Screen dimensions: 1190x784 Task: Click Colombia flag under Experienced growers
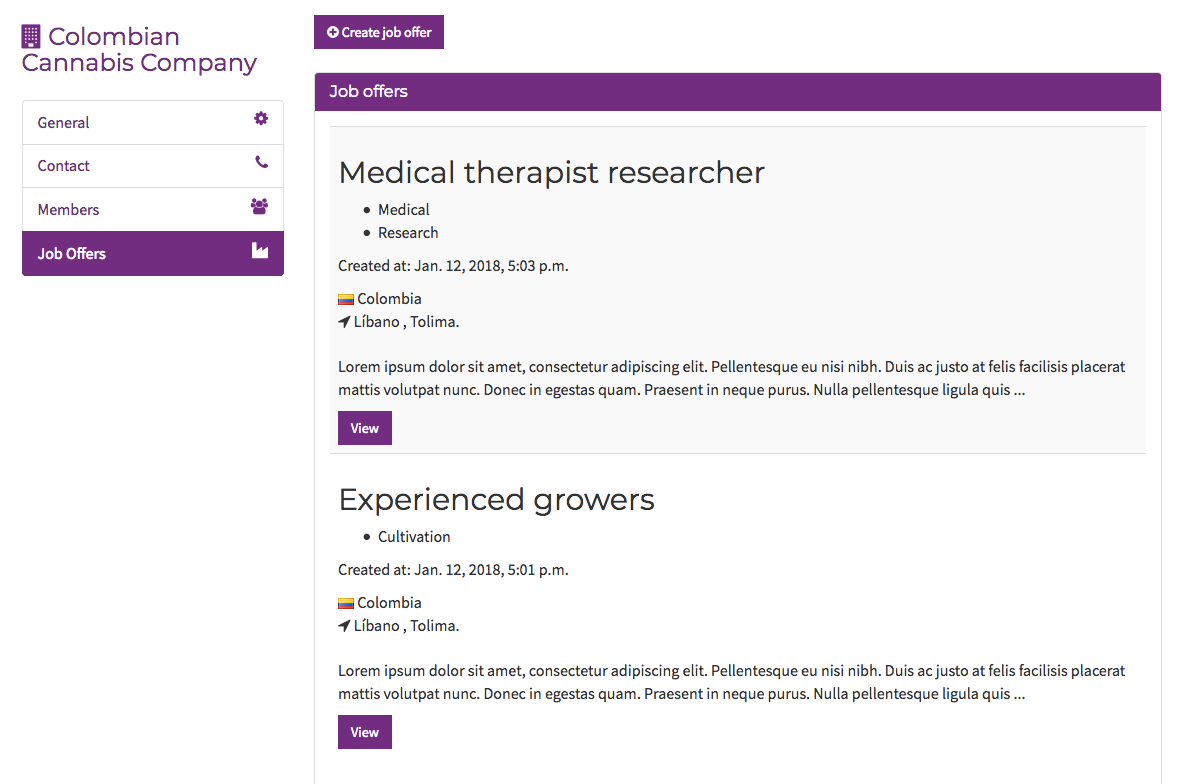tap(346, 603)
